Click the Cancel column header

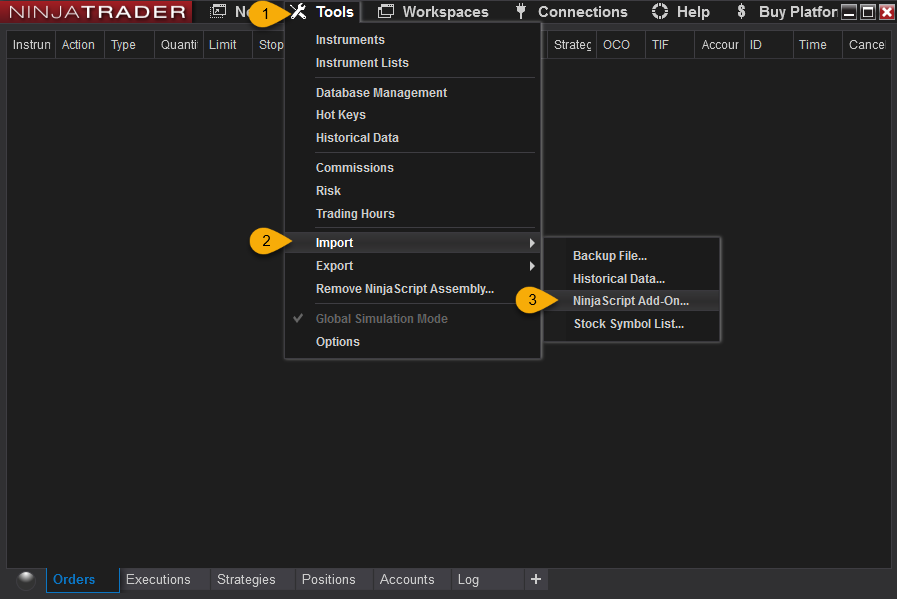(867, 45)
